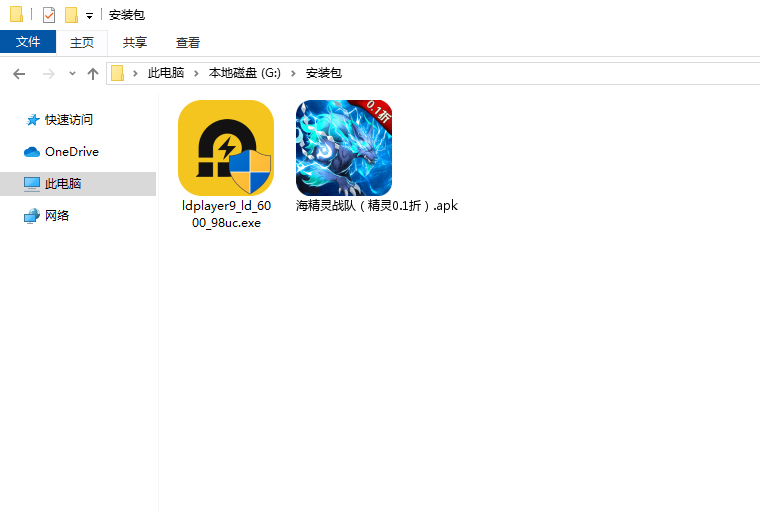Screen dimensions: 760x512
Task: Open the 文件 menu tab
Action: [28, 42]
